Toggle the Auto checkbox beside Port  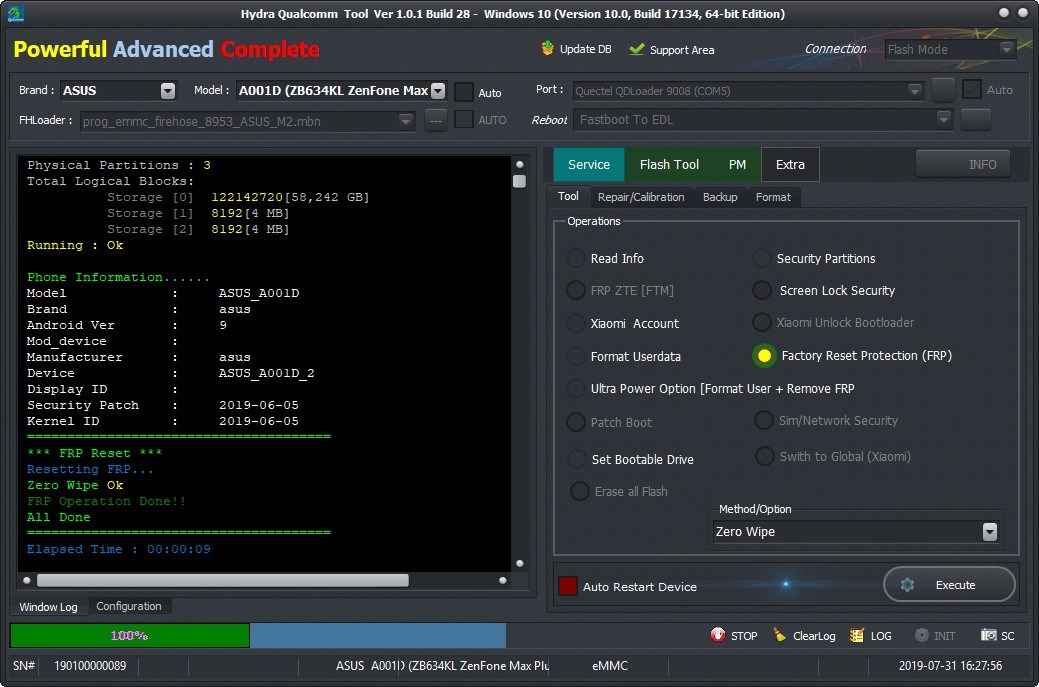(972, 89)
